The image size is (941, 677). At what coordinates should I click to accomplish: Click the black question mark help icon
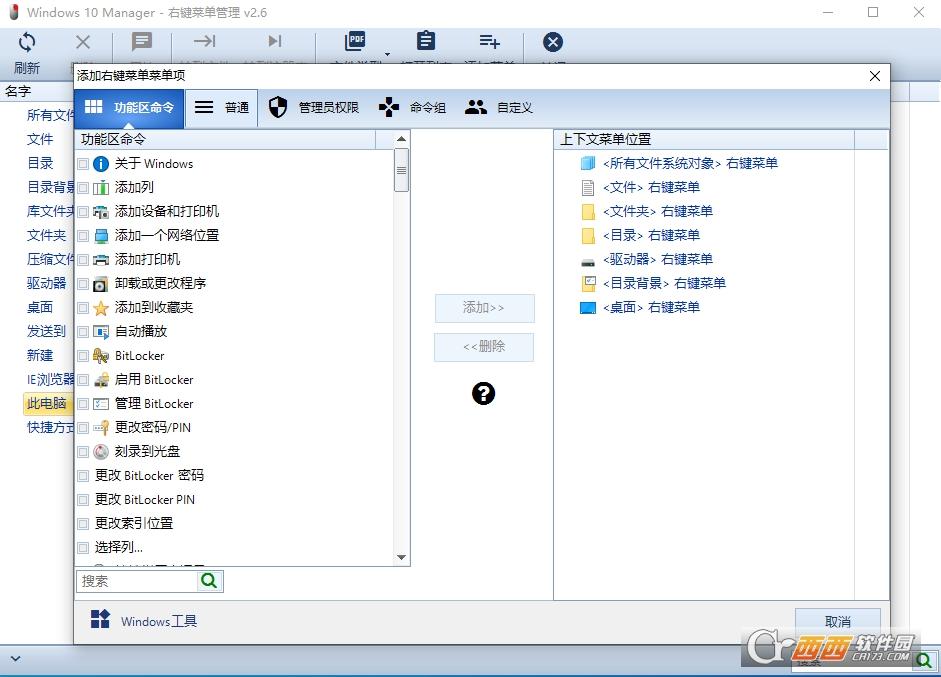click(483, 394)
